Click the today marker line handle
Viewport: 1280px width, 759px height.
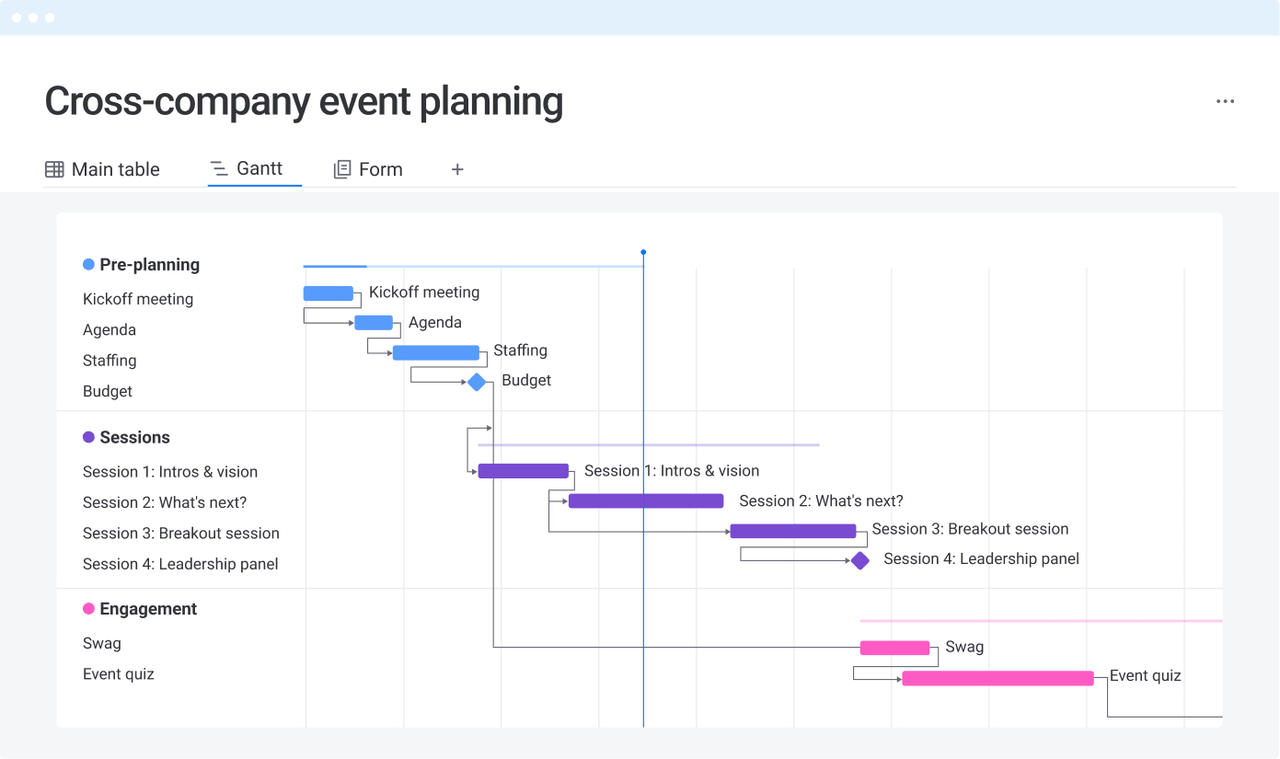[x=643, y=252]
